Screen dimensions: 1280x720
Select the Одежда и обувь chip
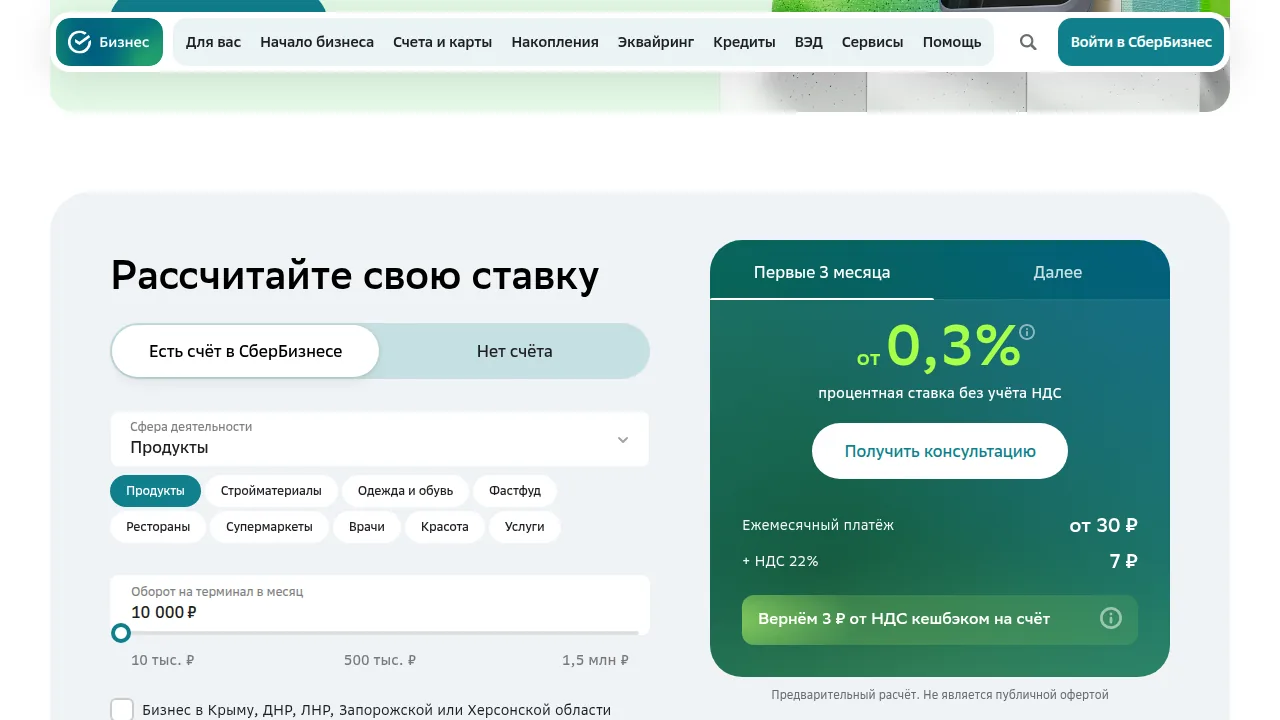pos(405,491)
